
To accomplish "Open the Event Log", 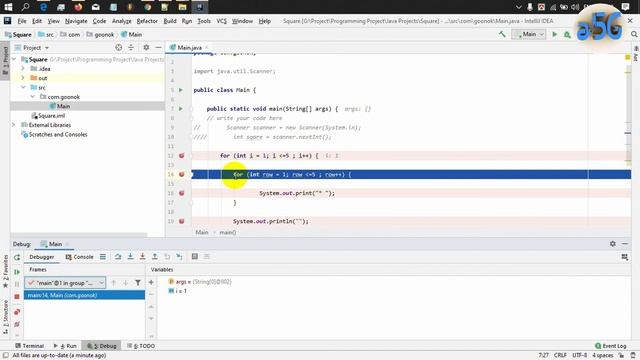I will click(611, 346).
